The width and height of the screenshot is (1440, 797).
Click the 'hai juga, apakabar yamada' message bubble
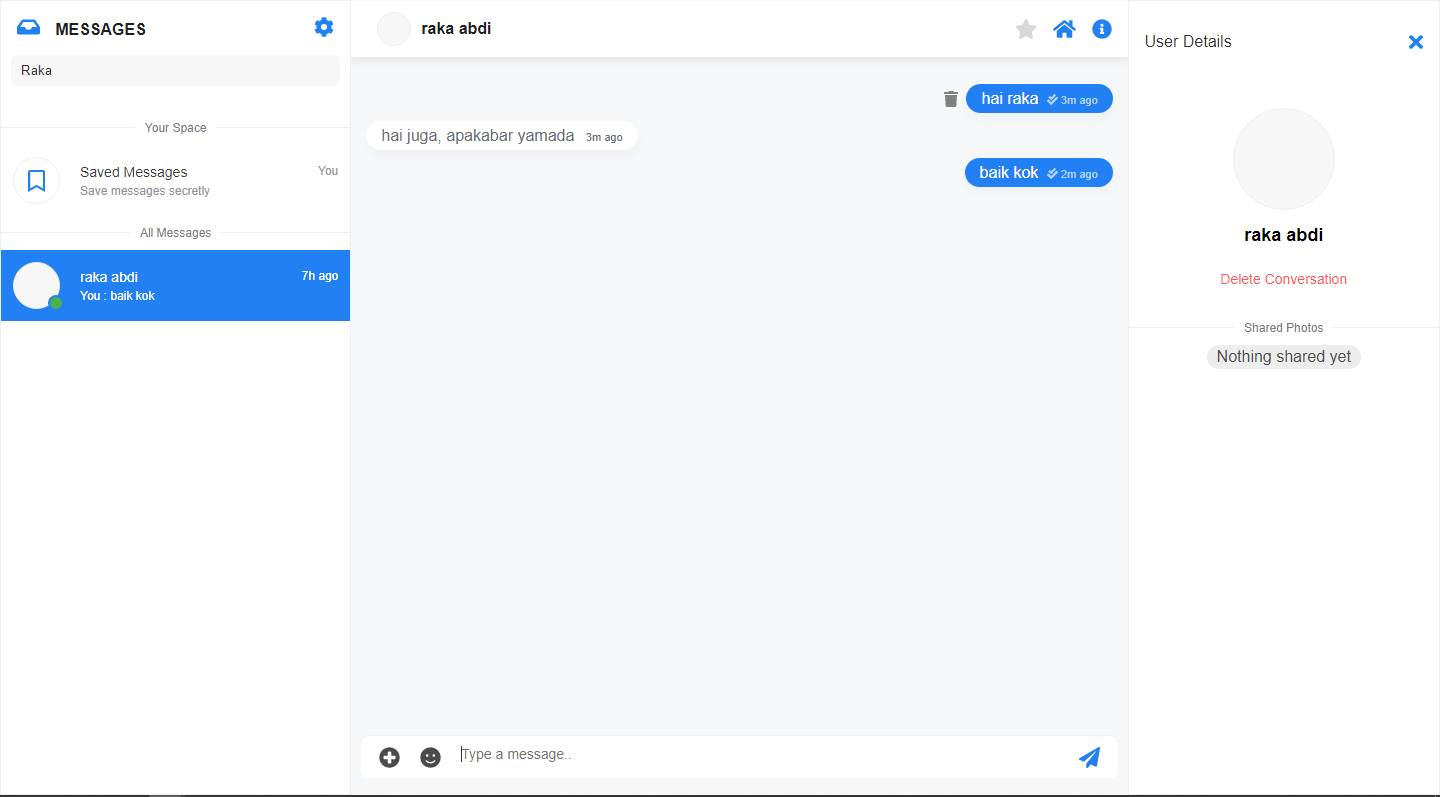click(502, 136)
